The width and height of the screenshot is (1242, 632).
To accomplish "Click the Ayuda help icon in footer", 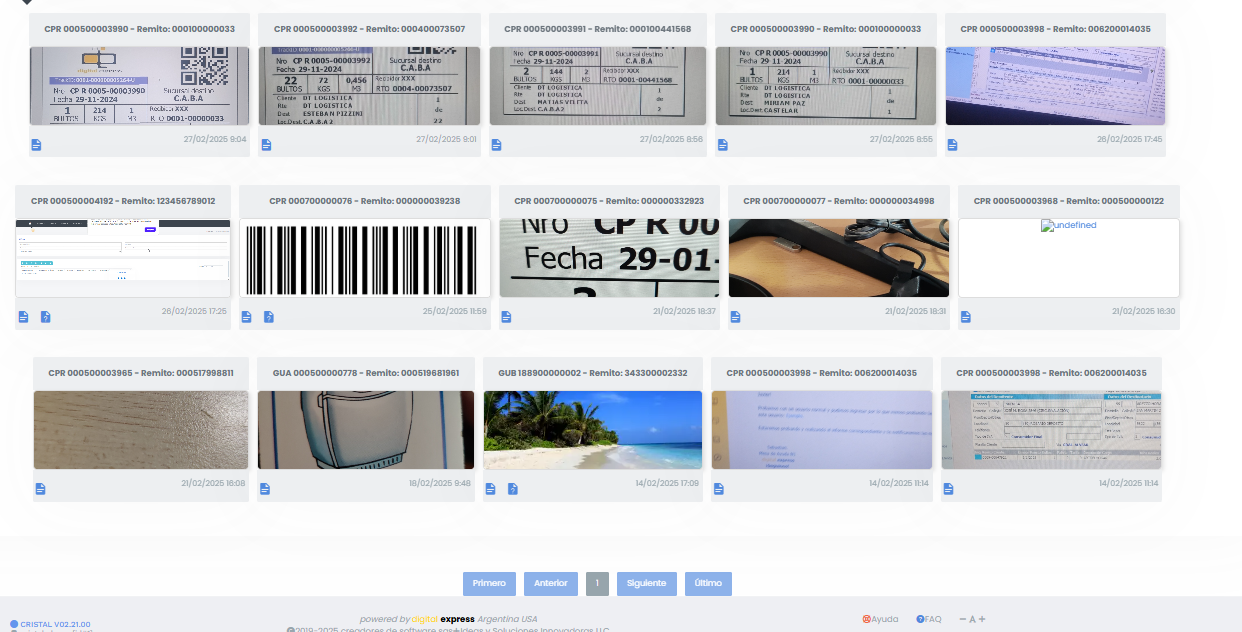I will pos(866,619).
